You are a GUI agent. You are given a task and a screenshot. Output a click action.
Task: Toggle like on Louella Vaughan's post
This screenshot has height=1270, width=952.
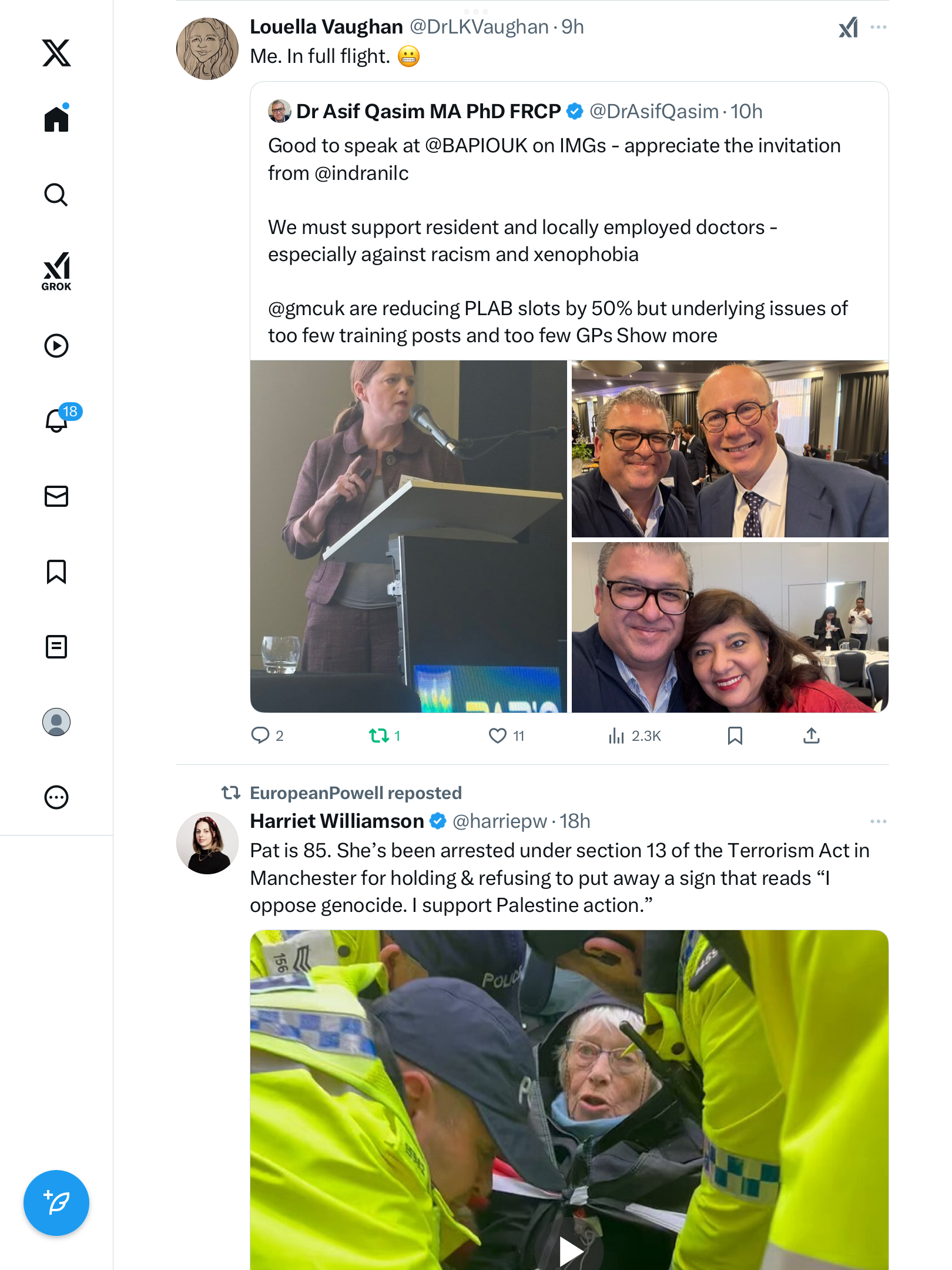[x=498, y=736]
